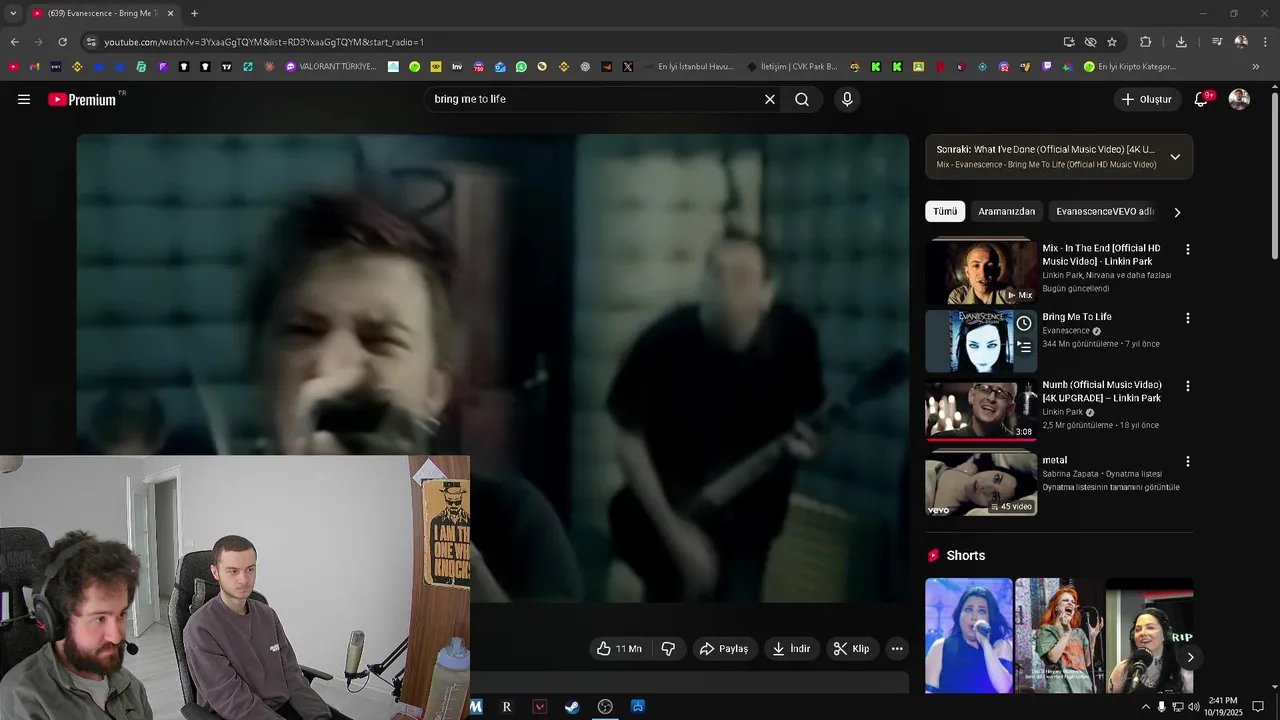The height and width of the screenshot is (720, 1280).
Task: Add Bring Me To Life to watch later
Action: pos(1024,323)
